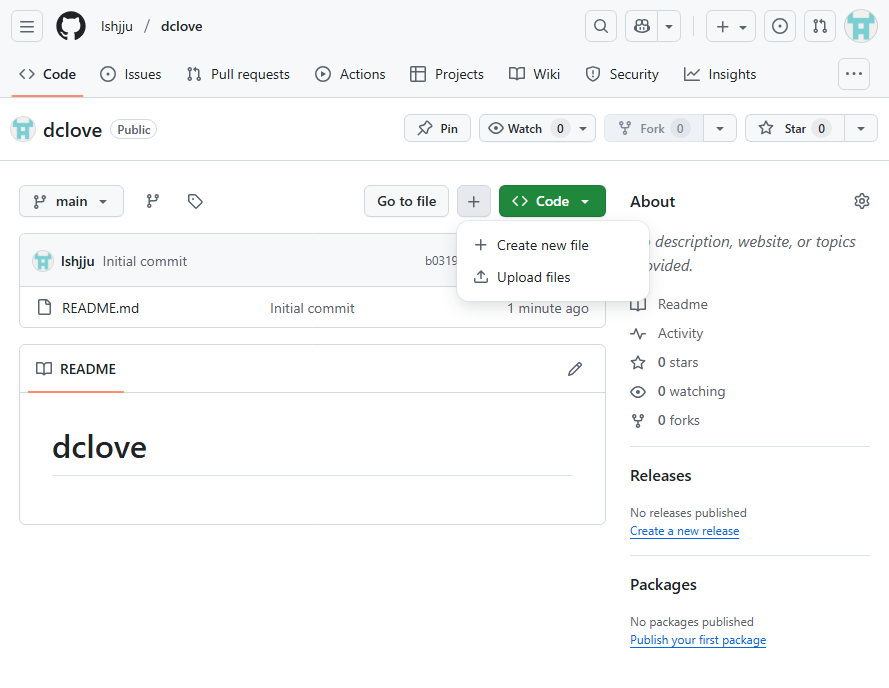View tags icon

[195, 201]
